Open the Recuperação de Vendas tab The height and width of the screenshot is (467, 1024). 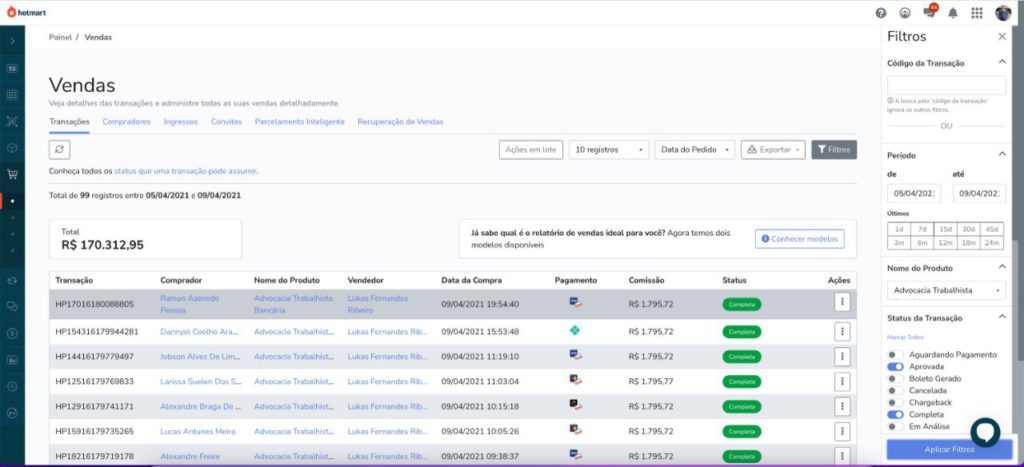pyautogui.click(x=400, y=122)
